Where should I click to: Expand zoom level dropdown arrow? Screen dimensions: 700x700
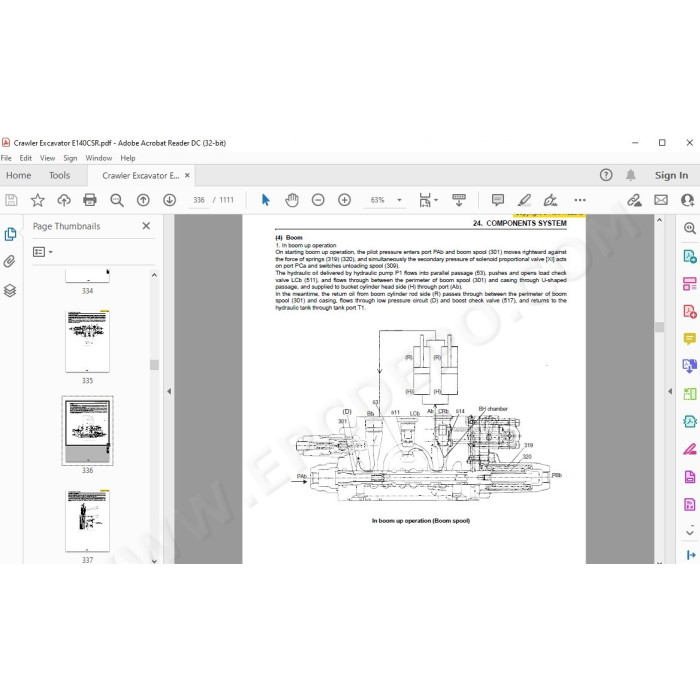click(x=400, y=200)
